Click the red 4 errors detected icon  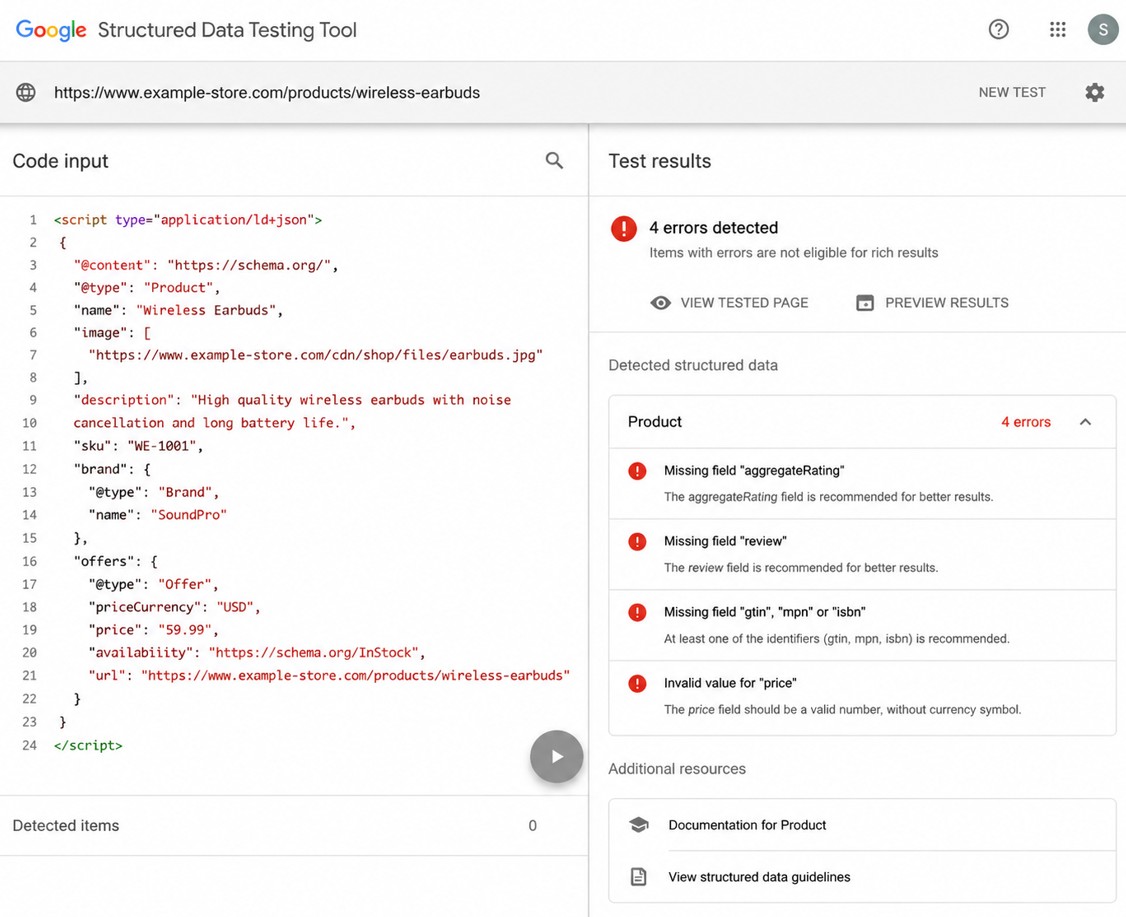(x=623, y=228)
